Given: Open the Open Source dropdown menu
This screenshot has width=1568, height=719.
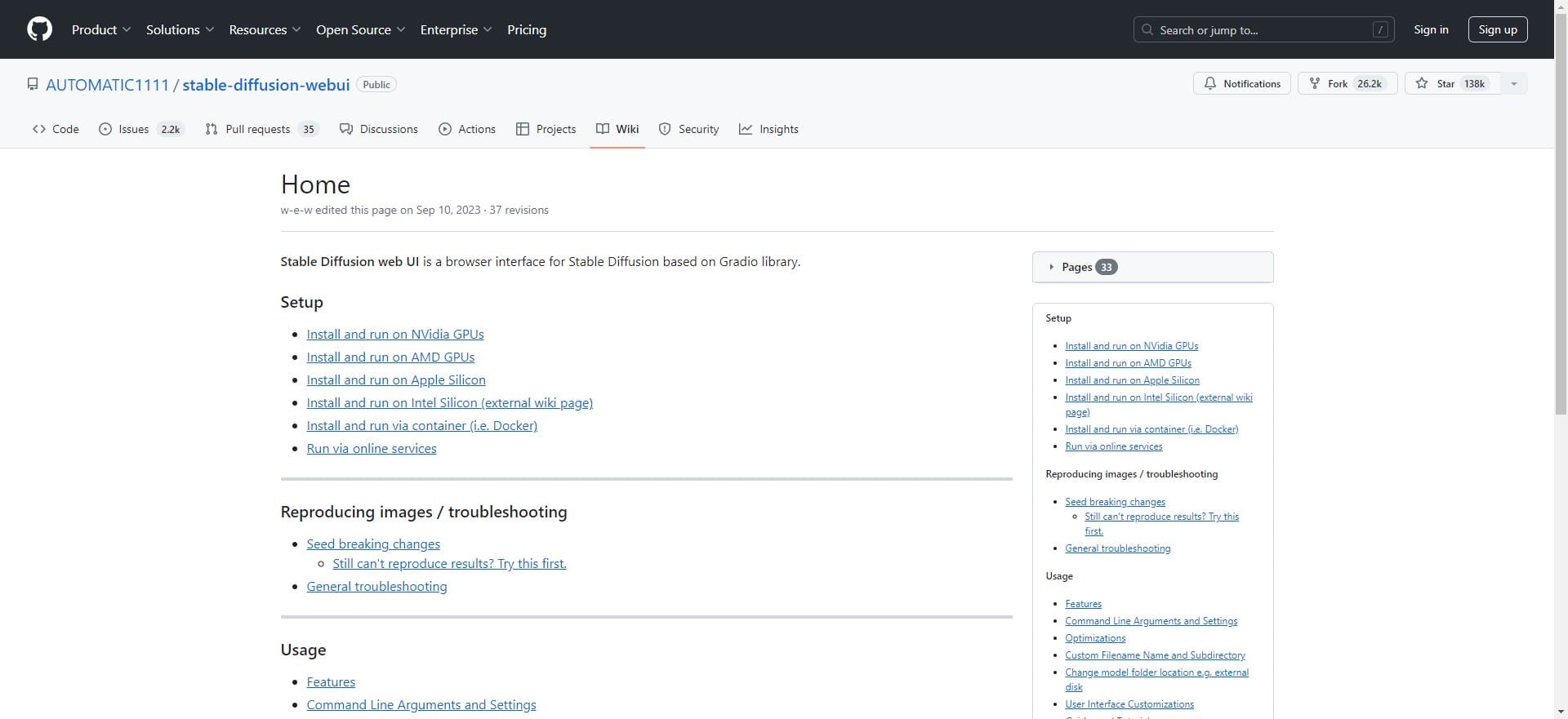Looking at the screenshot, I should pyautogui.click(x=360, y=29).
